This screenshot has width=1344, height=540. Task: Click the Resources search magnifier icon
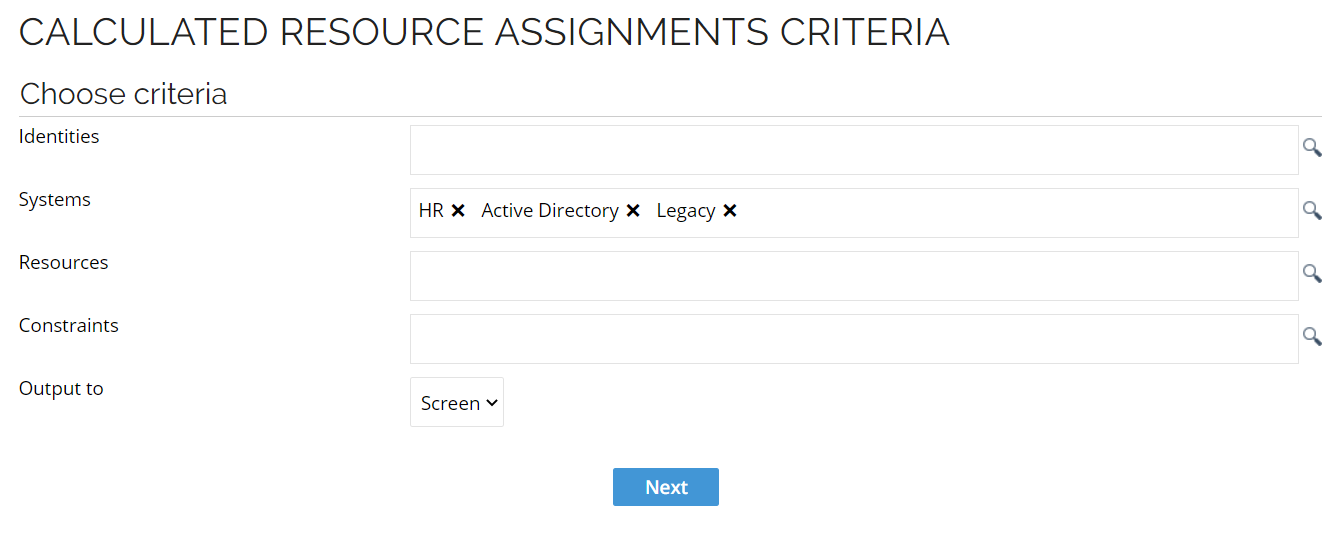(x=1311, y=273)
